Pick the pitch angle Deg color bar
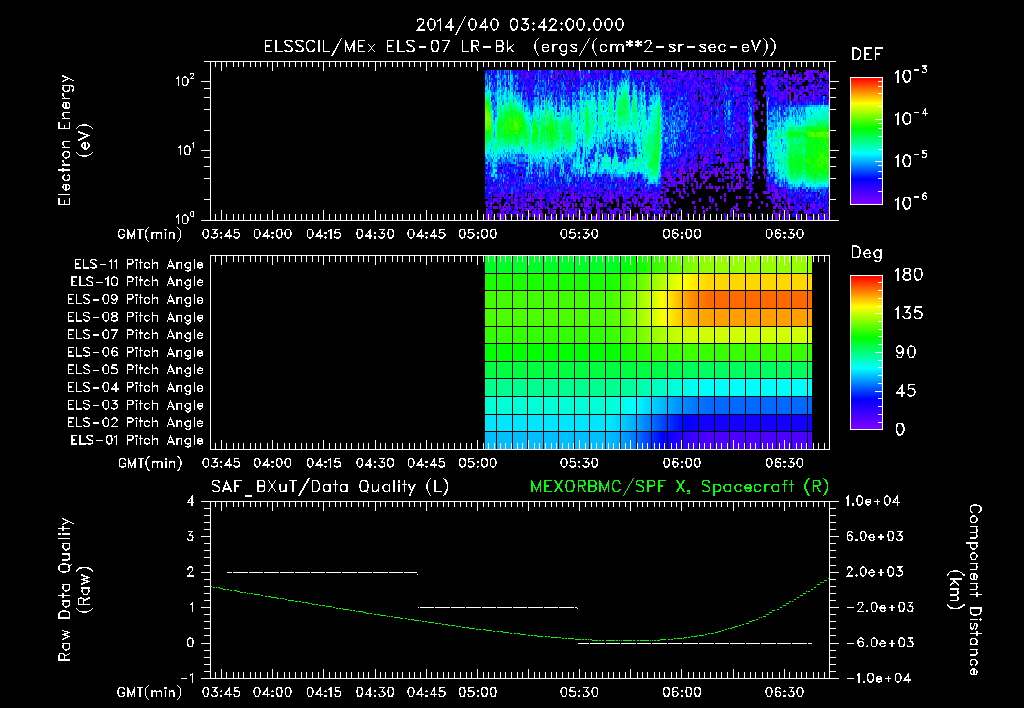Viewport: 1024px width, 708px height. point(866,352)
